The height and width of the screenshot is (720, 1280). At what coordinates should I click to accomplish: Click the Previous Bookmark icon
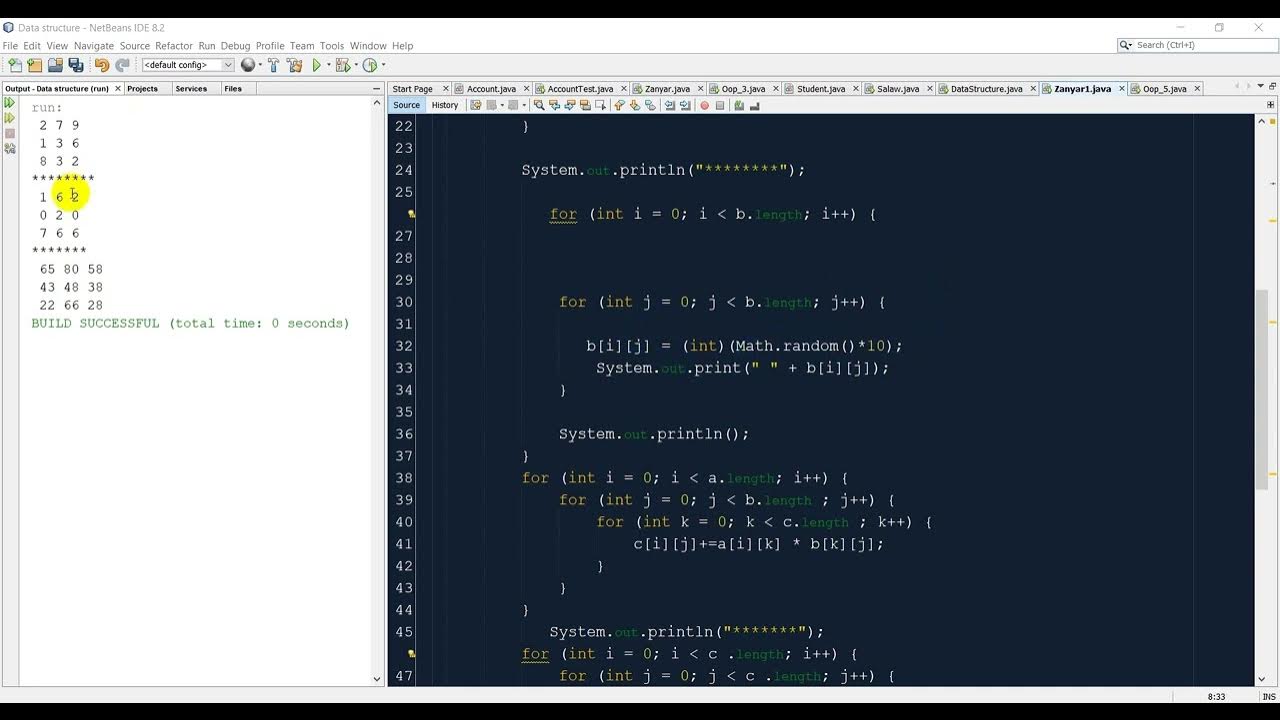coord(620,105)
